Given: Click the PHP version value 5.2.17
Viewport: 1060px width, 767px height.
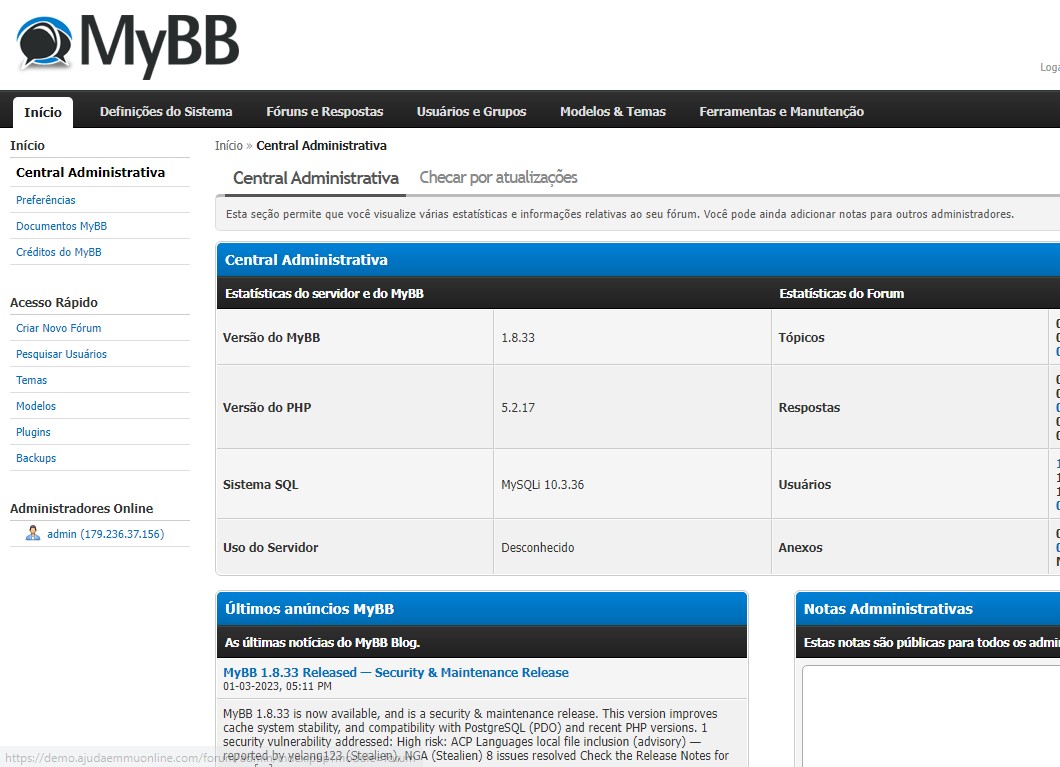Looking at the screenshot, I should [x=518, y=407].
